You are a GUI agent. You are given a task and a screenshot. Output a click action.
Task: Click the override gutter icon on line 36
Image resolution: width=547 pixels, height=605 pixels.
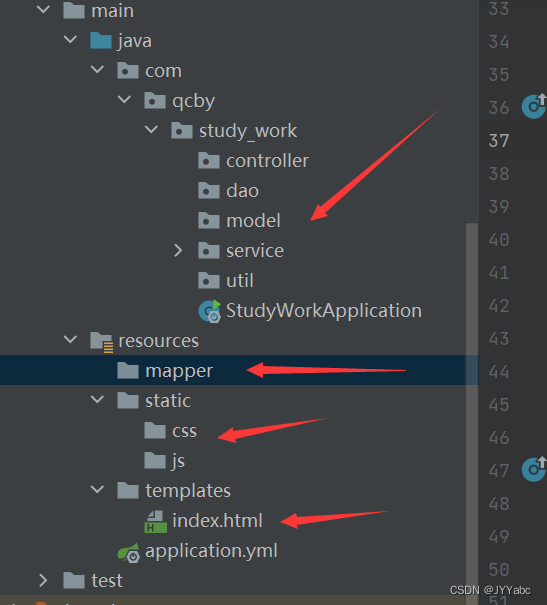[x=534, y=106]
